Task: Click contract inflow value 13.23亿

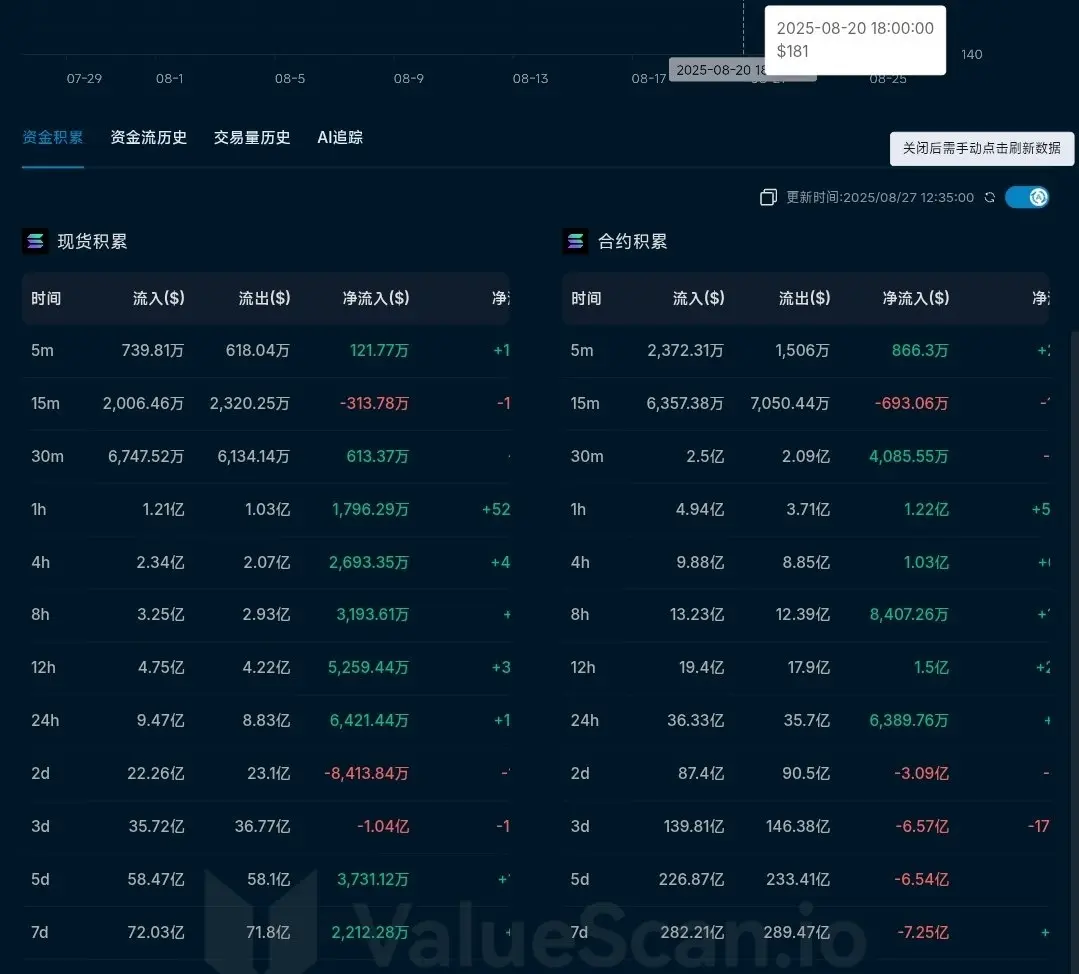Action: [697, 614]
